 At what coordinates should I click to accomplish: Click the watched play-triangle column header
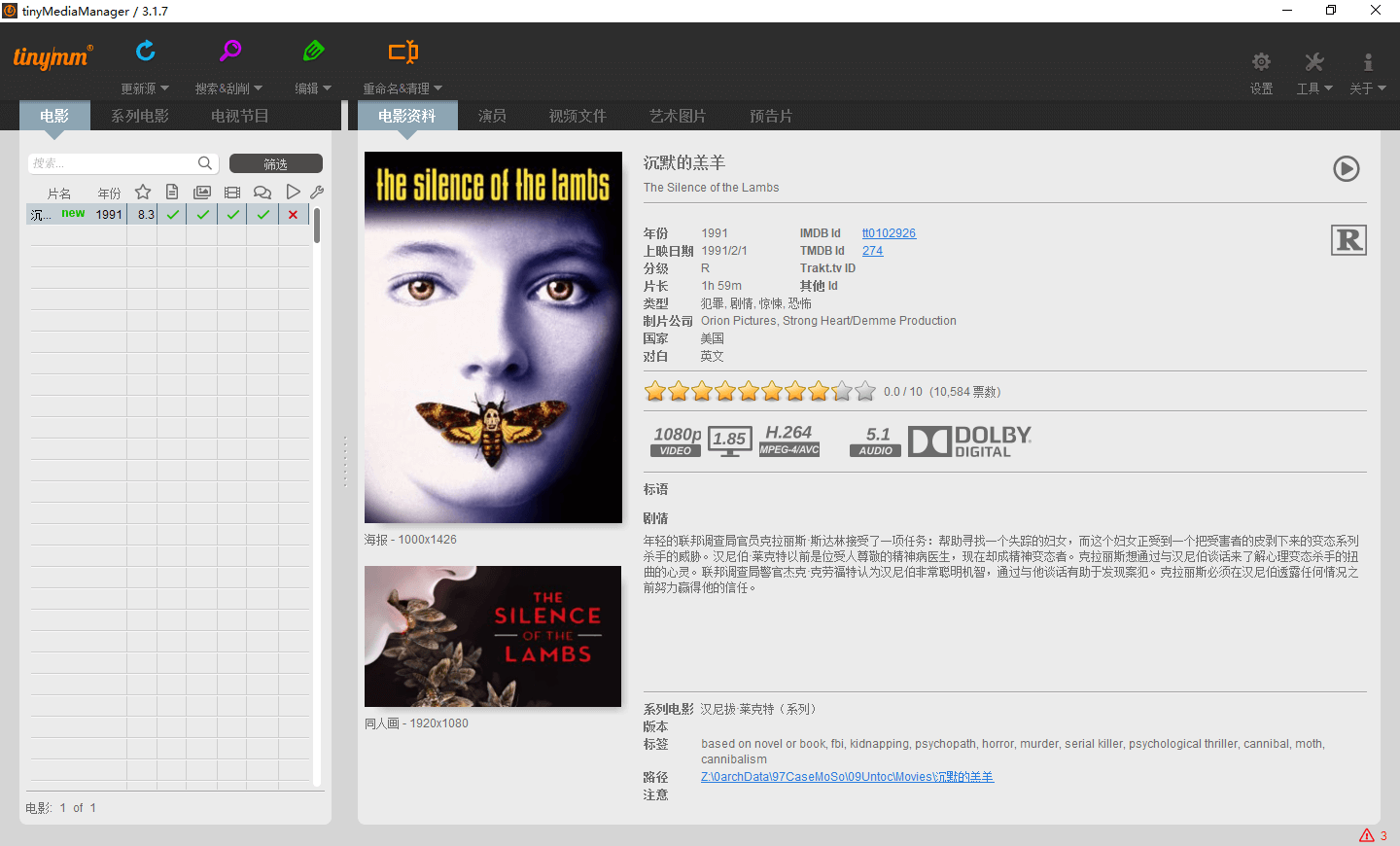(293, 193)
